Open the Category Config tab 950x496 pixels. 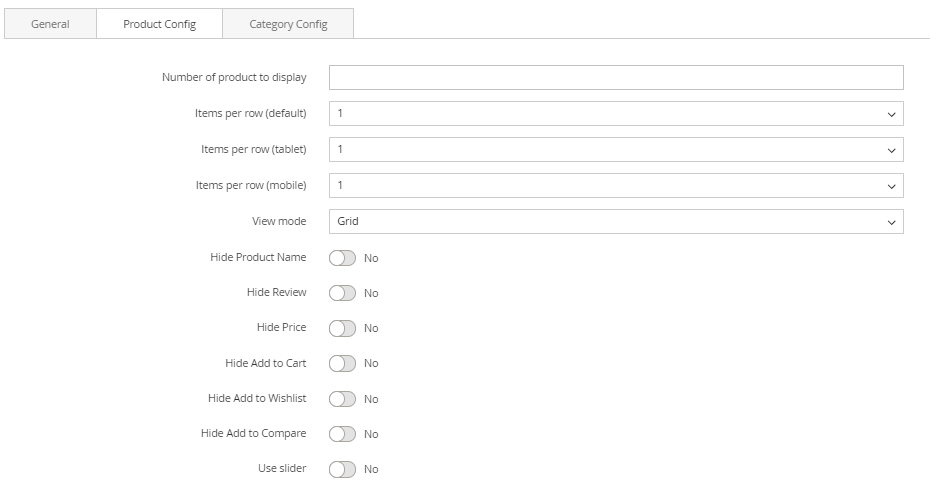[x=288, y=24]
